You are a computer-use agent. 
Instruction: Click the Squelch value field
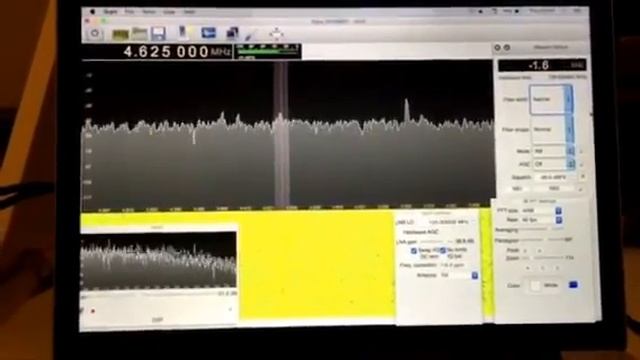[555, 178]
